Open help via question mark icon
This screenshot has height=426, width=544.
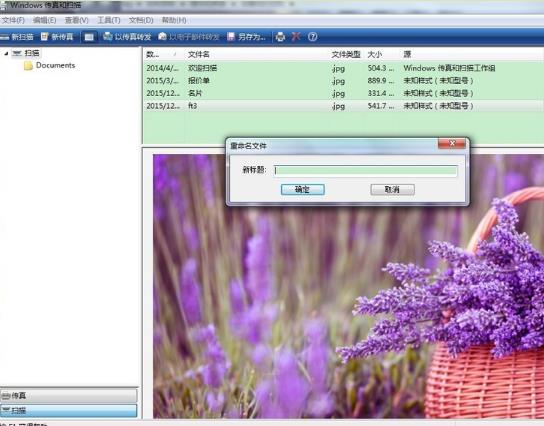tap(312, 36)
